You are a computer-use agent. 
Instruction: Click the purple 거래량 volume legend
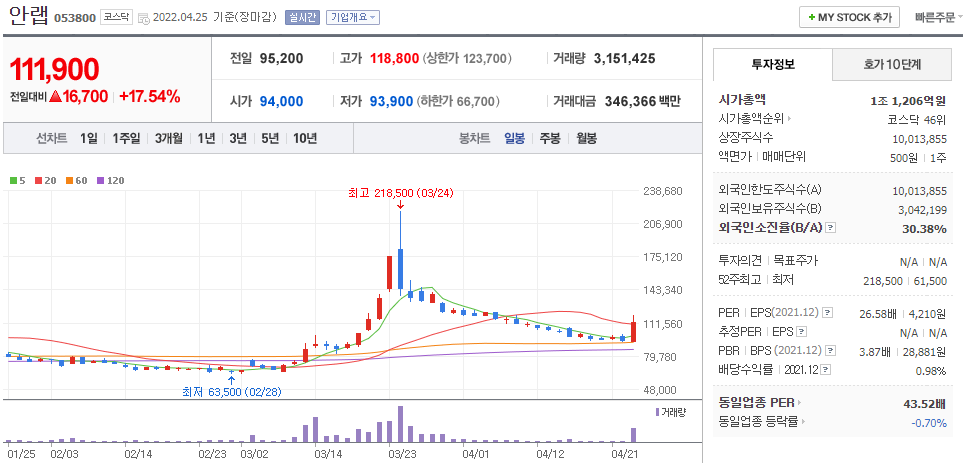[670, 412]
